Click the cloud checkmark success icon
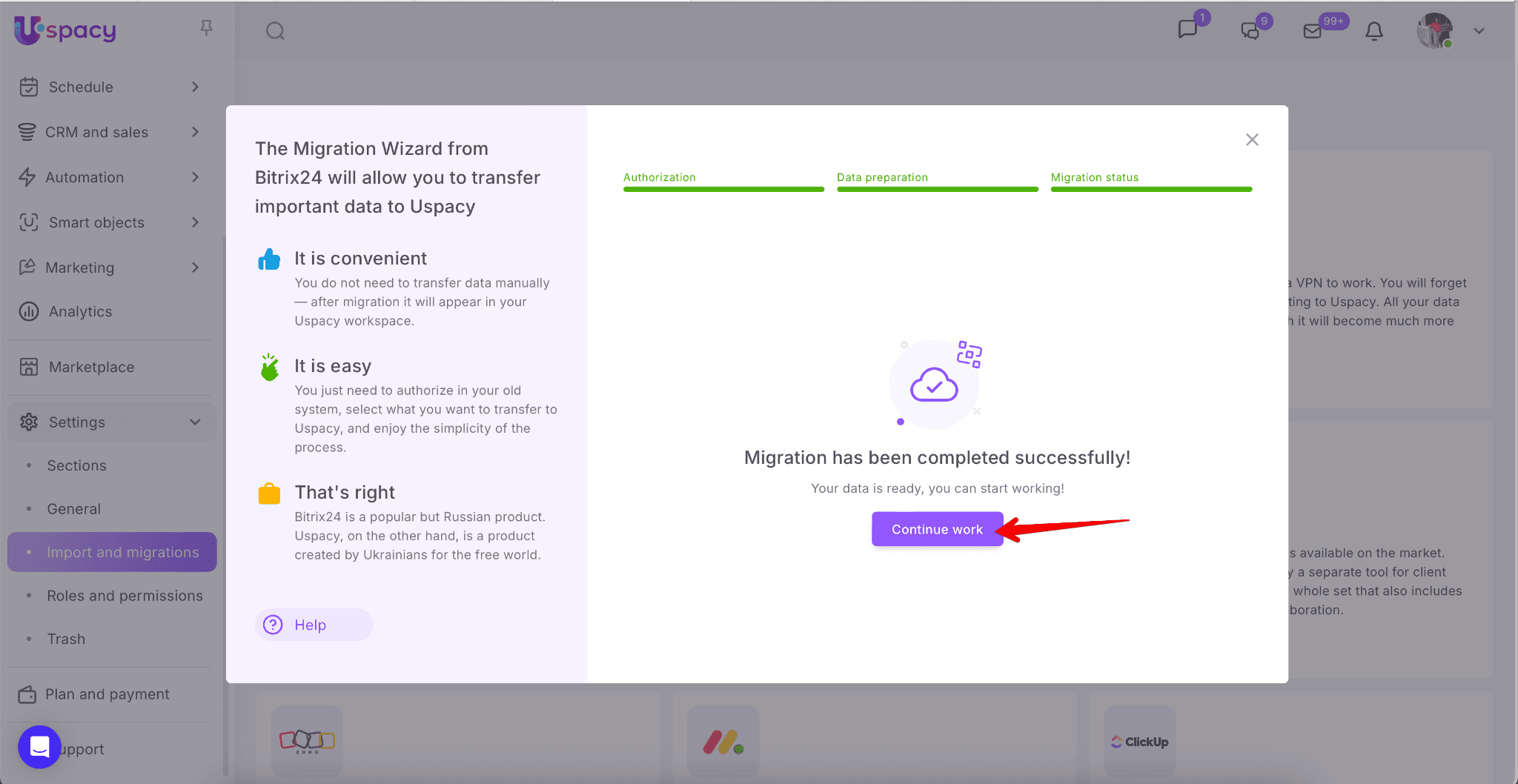1518x784 pixels. tap(934, 384)
